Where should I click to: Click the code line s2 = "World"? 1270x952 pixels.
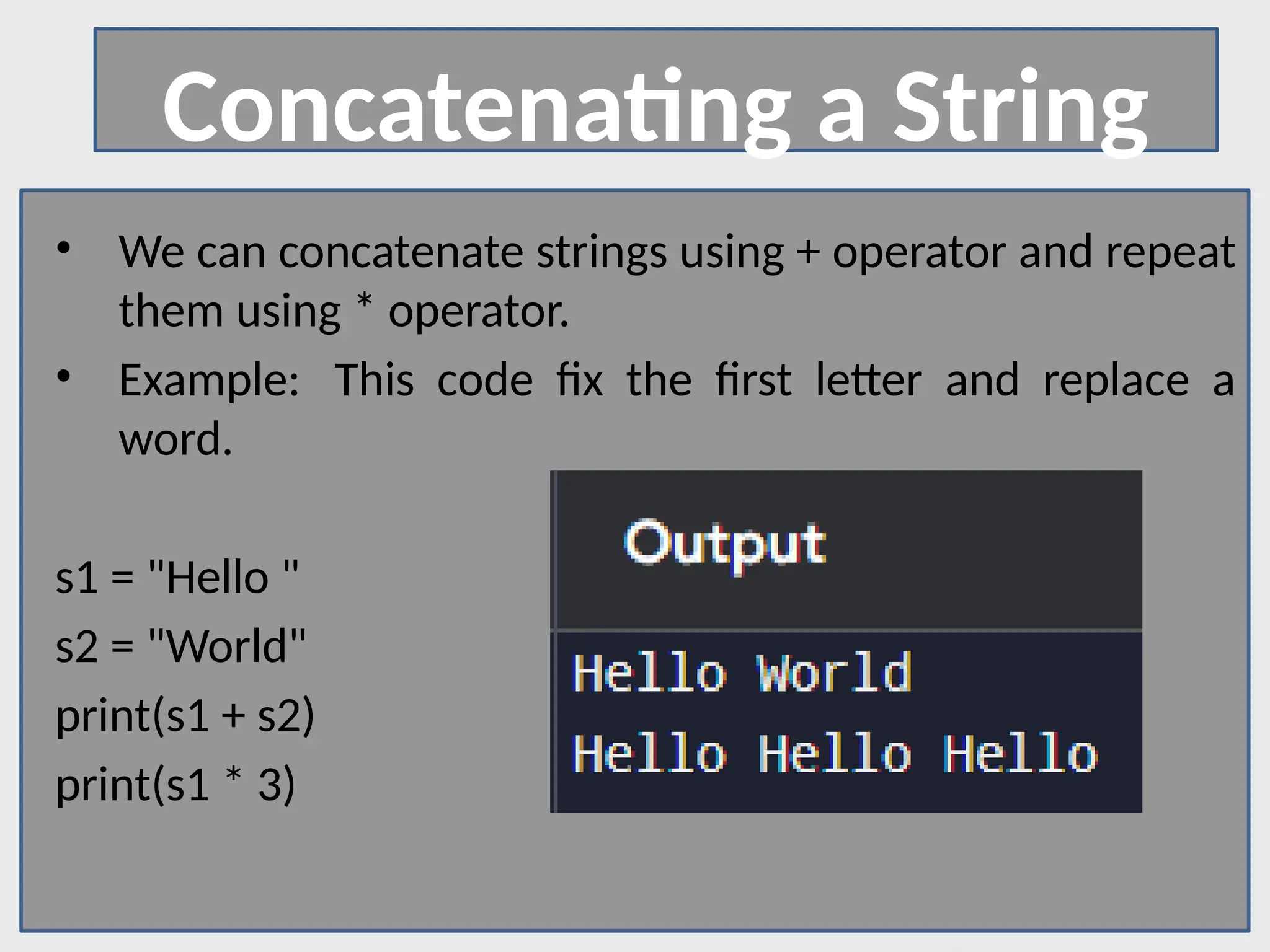pyautogui.click(x=180, y=646)
